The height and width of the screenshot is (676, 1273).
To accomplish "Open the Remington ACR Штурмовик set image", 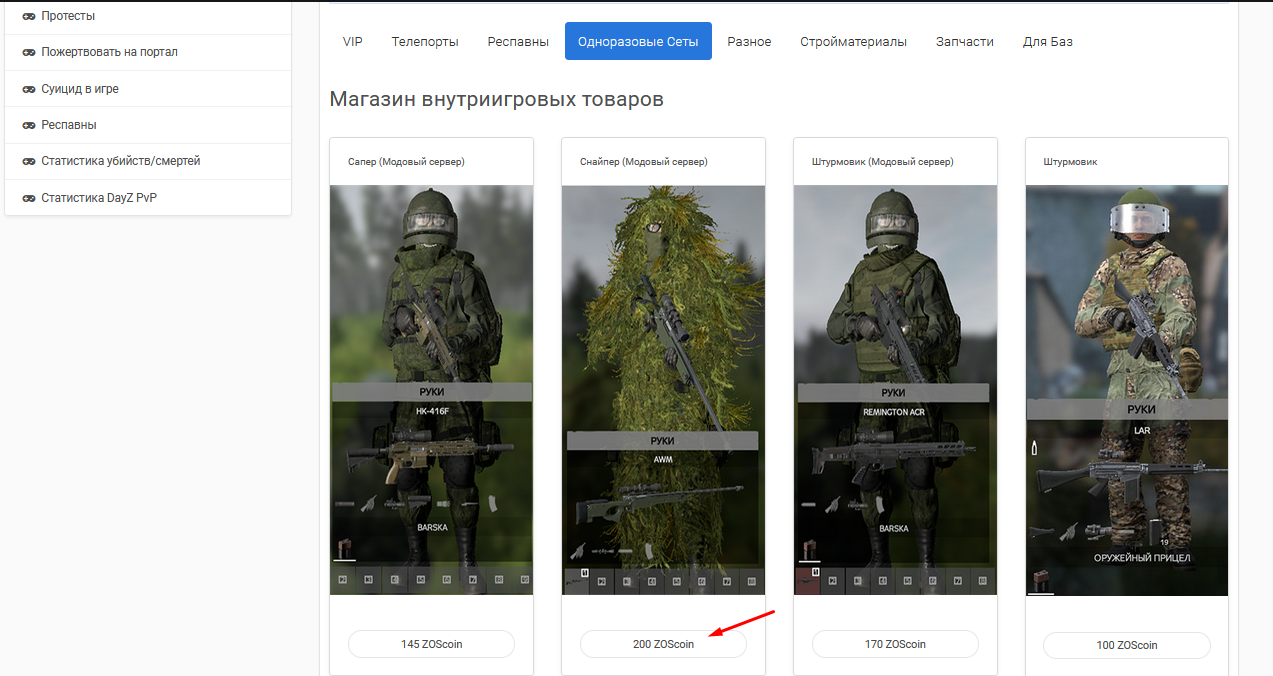I will pyautogui.click(x=895, y=390).
